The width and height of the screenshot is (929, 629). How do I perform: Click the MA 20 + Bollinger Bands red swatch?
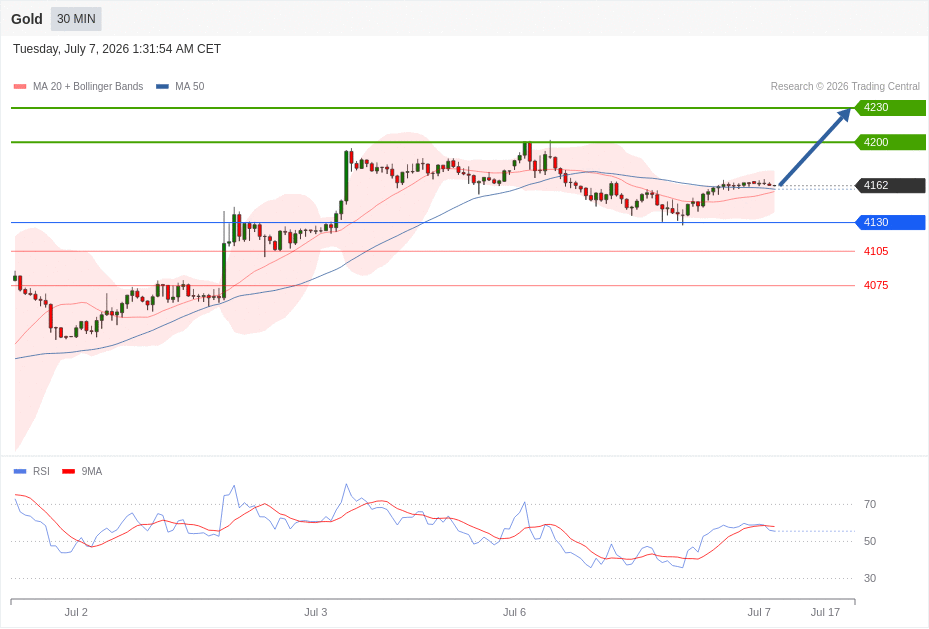point(20,86)
